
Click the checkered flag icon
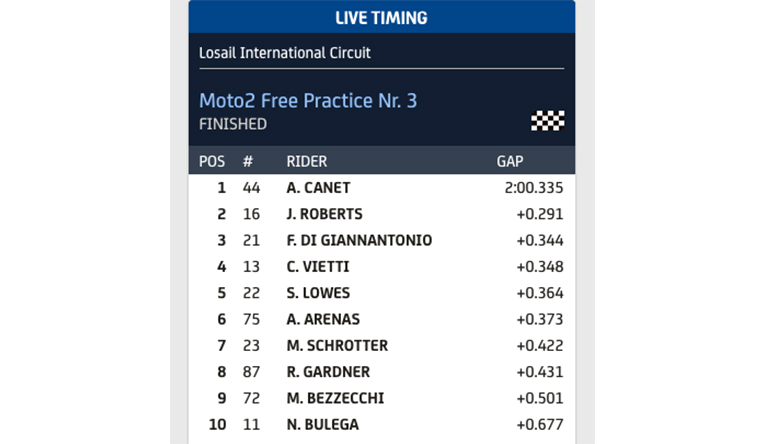point(547,121)
